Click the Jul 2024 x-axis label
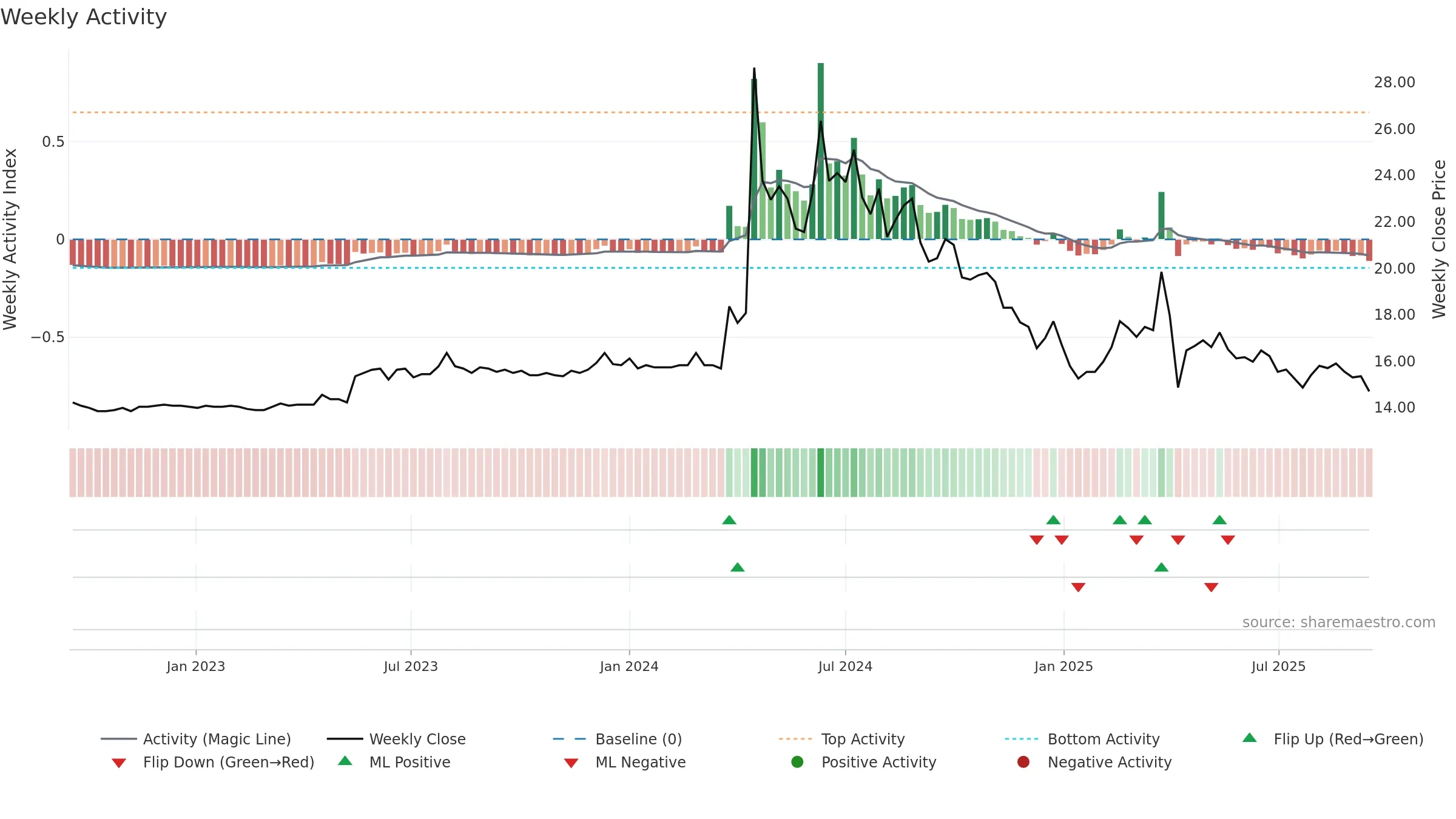The height and width of the screenshot is (819, 1456). pyautogui.click(x=845, y=666)
